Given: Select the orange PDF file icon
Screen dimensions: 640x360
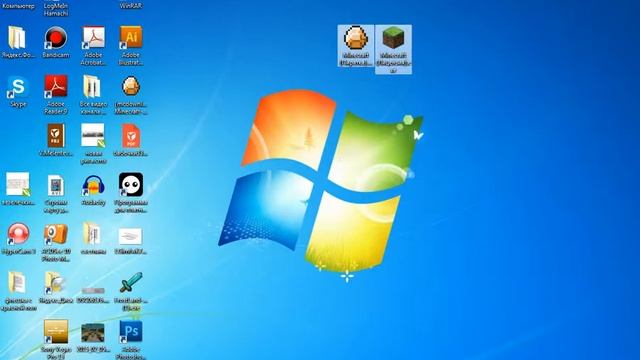Looking at the screenshot, I should point(131,136).
